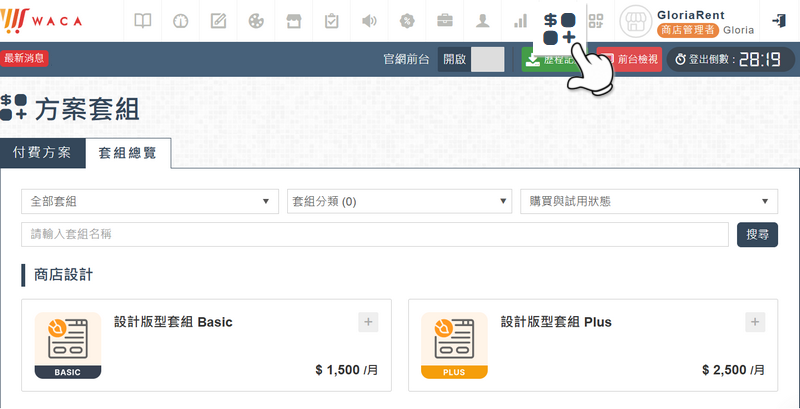Open the briefcase icon in toolbar

[445, 20]
